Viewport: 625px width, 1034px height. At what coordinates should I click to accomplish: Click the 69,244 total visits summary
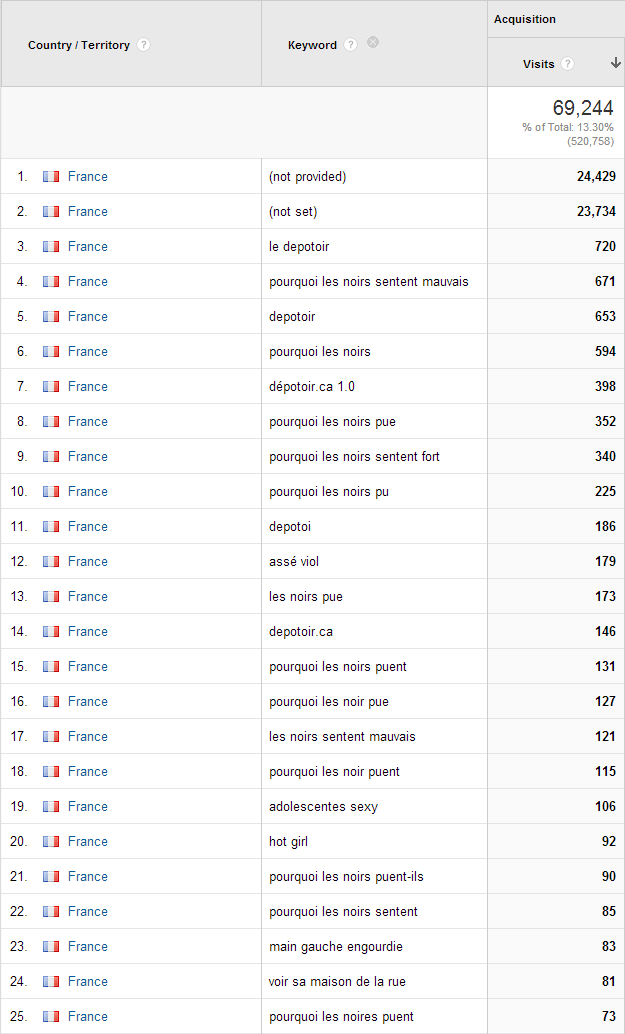tap(583, 107)
